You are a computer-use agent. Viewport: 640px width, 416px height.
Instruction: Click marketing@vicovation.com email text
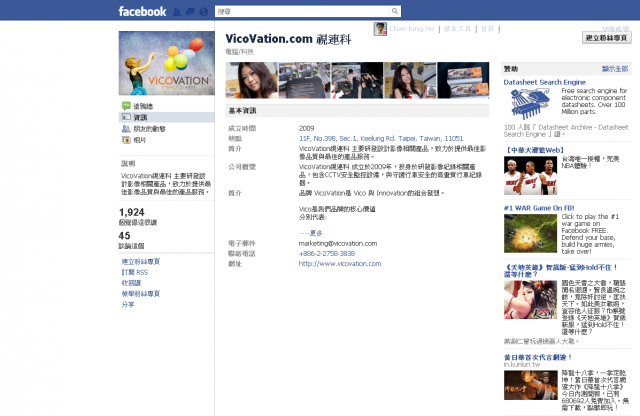(338, 243)
